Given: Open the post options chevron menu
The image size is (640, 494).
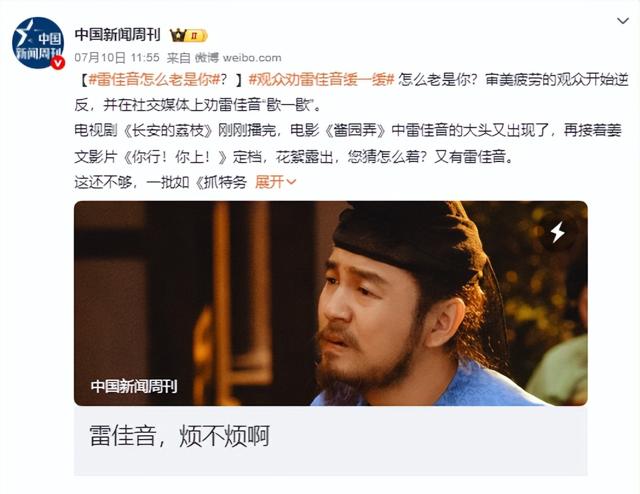Looking at the screenshot, I should point(622,20).
